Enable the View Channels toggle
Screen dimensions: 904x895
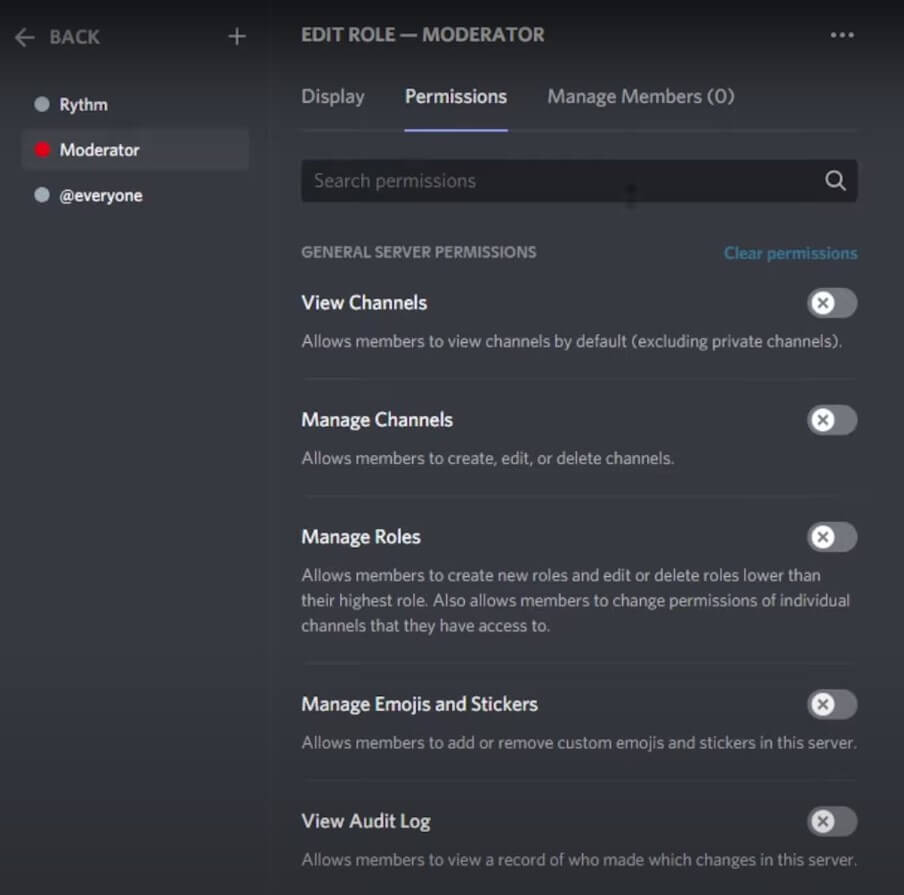(832, 303)
